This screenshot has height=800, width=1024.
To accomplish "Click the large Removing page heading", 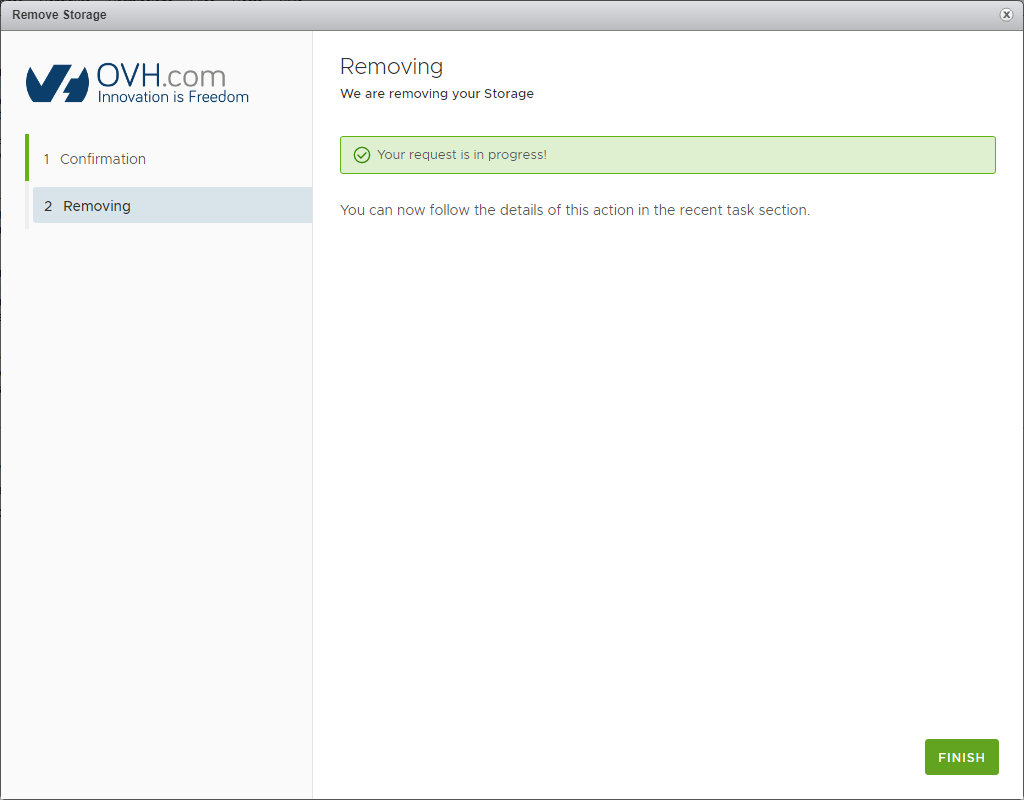I will pos(391,66).
